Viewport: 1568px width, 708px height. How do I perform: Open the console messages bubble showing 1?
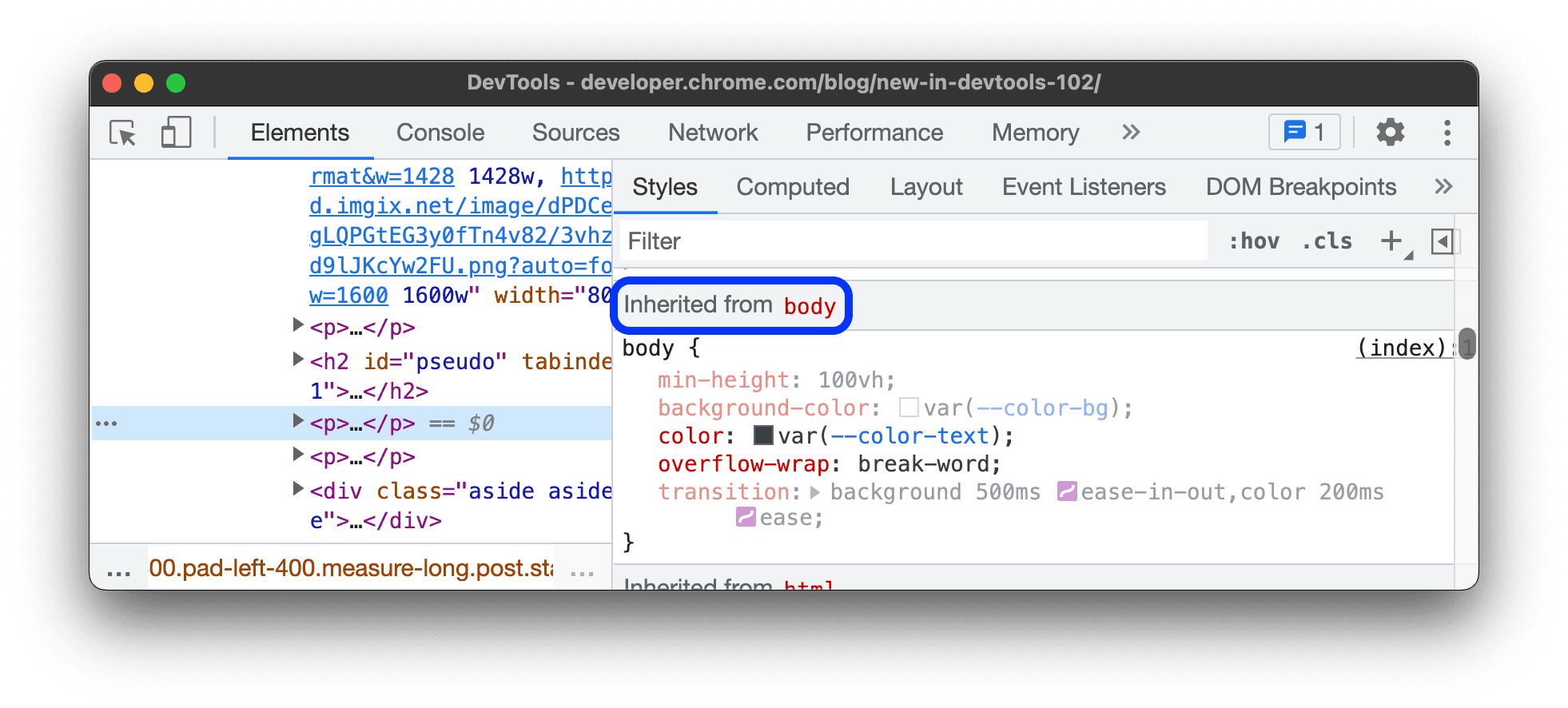(1303, 133)
